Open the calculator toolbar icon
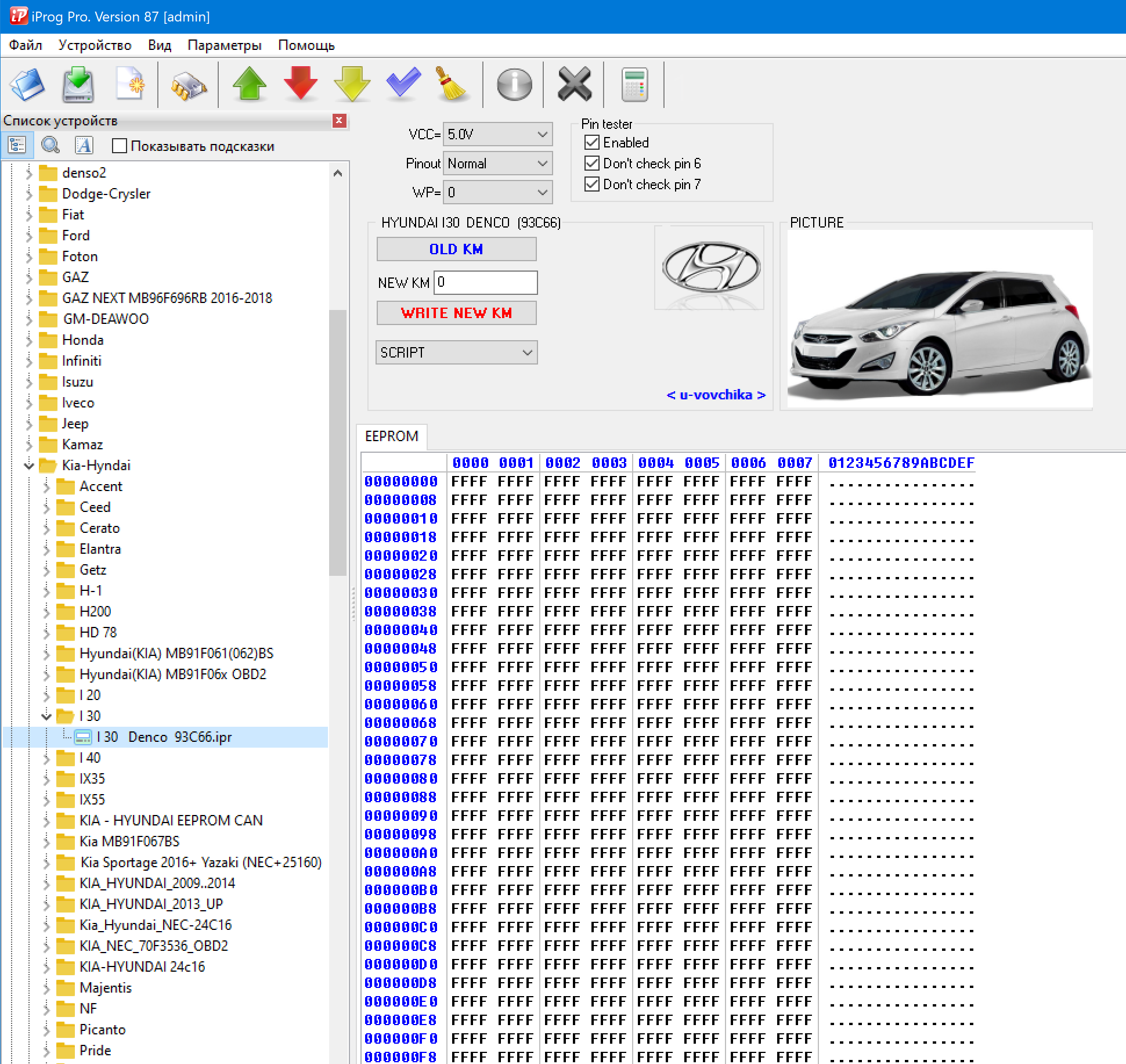 pyautogui.click(x=634, y=85)
